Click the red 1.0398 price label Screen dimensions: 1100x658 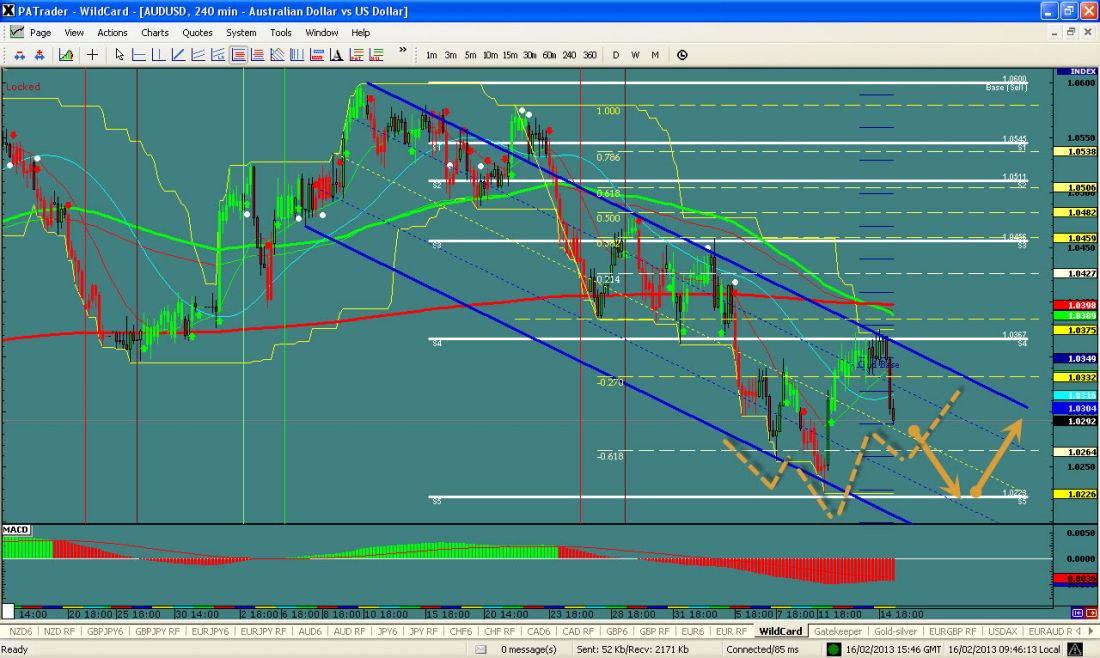[1081, 305]
